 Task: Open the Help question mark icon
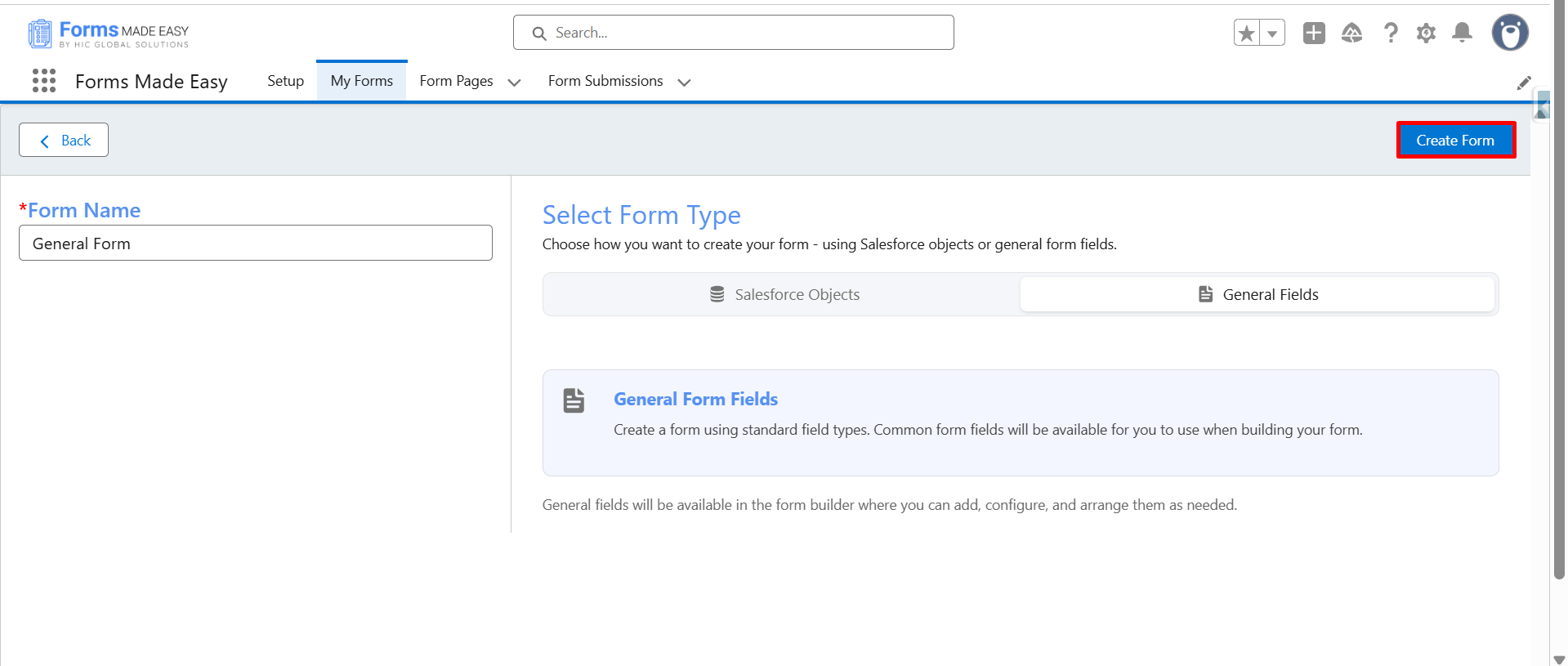click(x=1390, y=33)
